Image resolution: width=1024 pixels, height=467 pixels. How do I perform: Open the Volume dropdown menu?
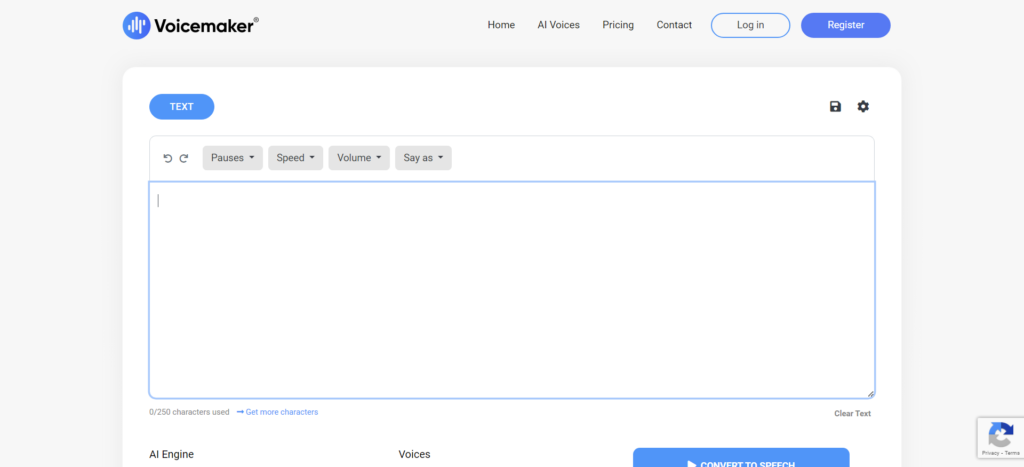[x=359, y=158]
